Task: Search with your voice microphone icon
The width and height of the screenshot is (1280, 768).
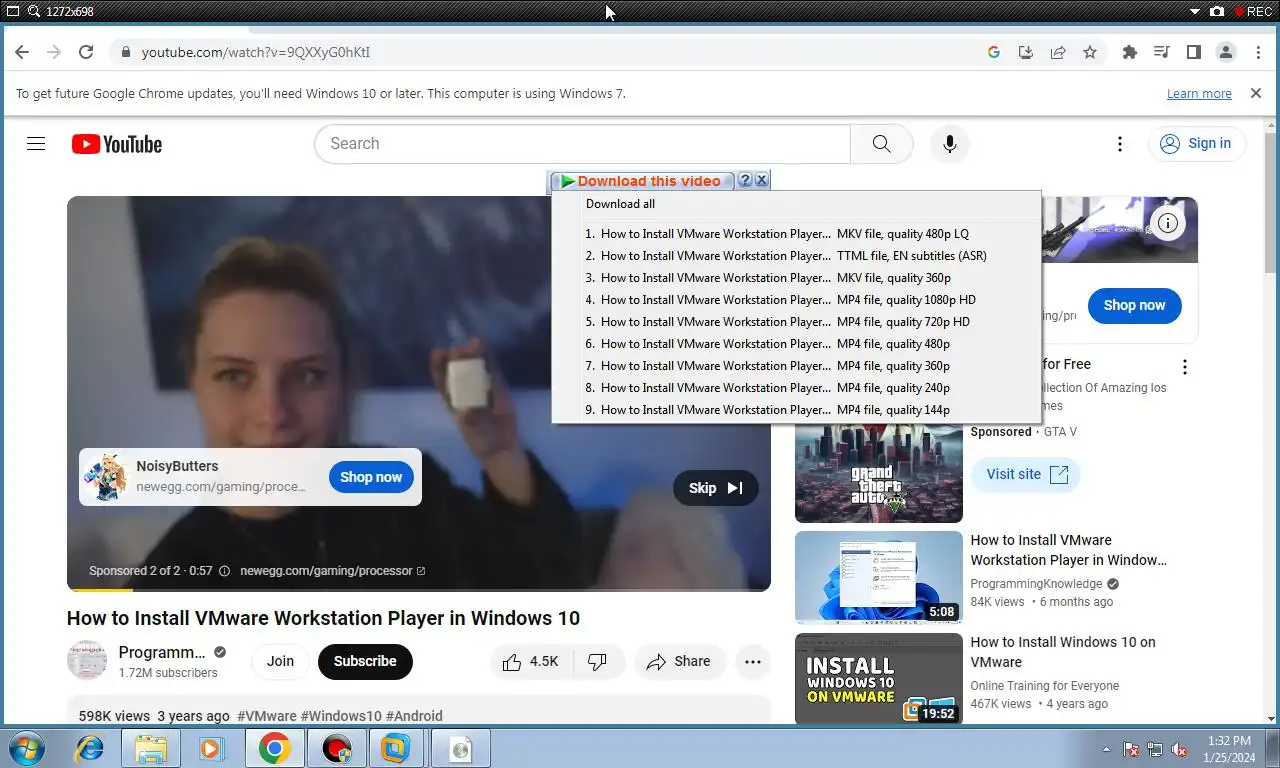Action: (950, 144)
